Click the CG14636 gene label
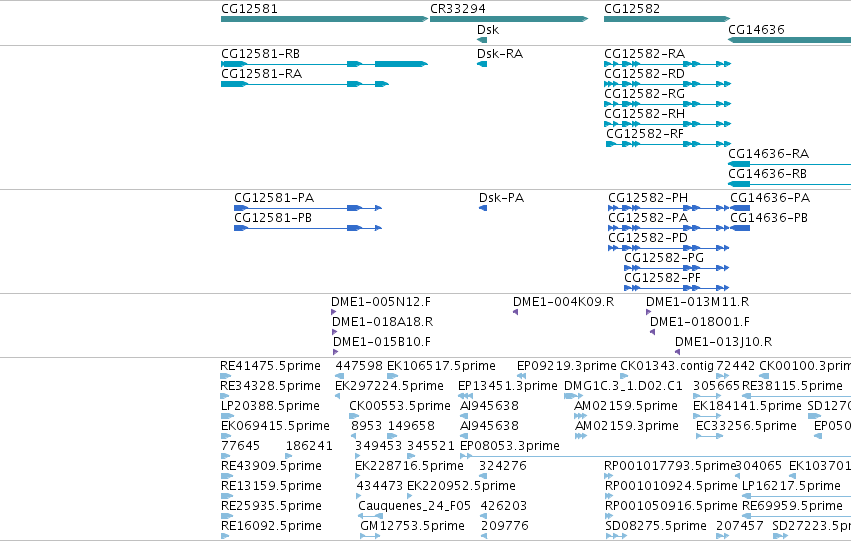The width and height of the screenshot is (851, 541). (x=756, y=29)
